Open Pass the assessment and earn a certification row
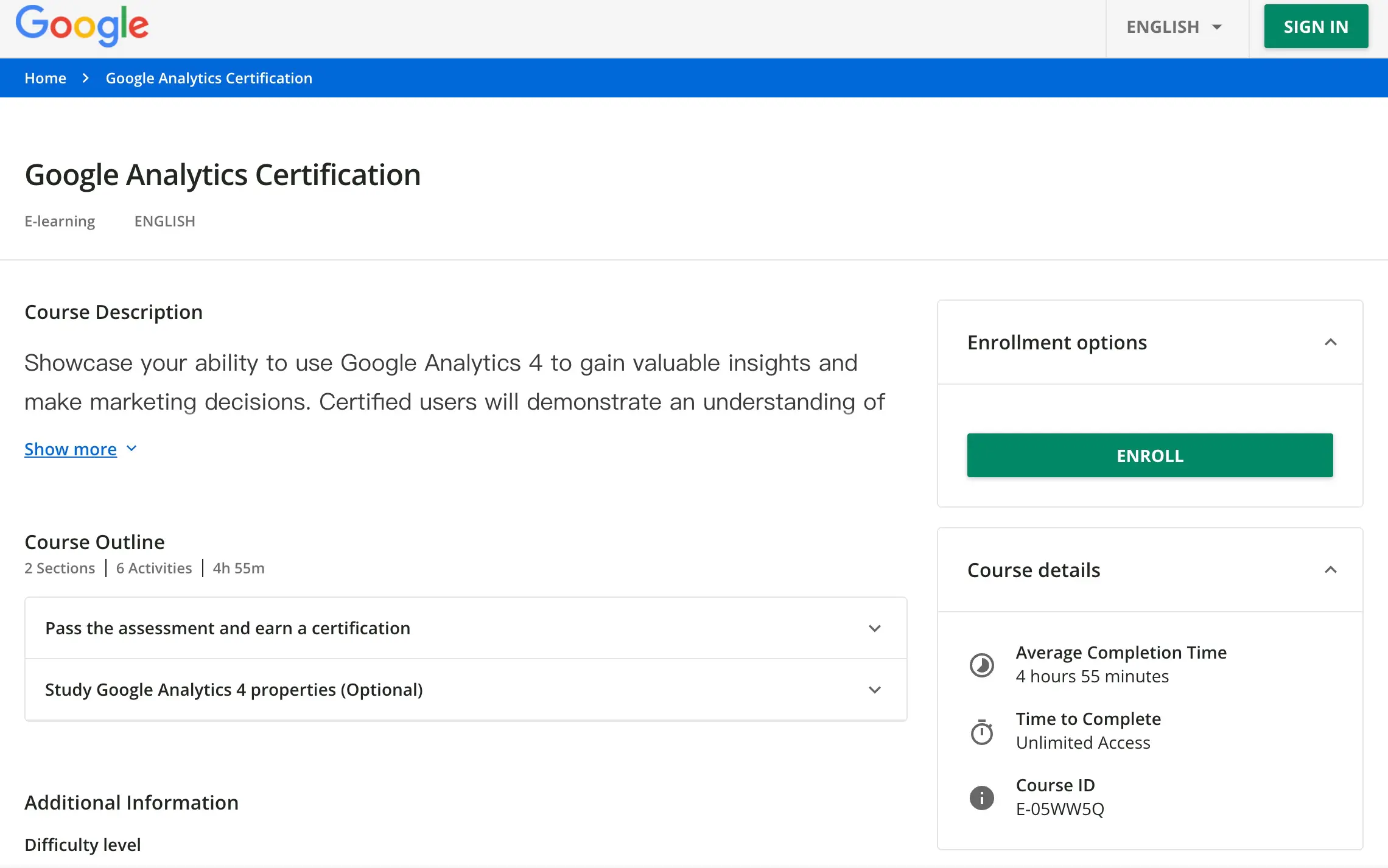 pyautogui.click(x=228, y=628)
